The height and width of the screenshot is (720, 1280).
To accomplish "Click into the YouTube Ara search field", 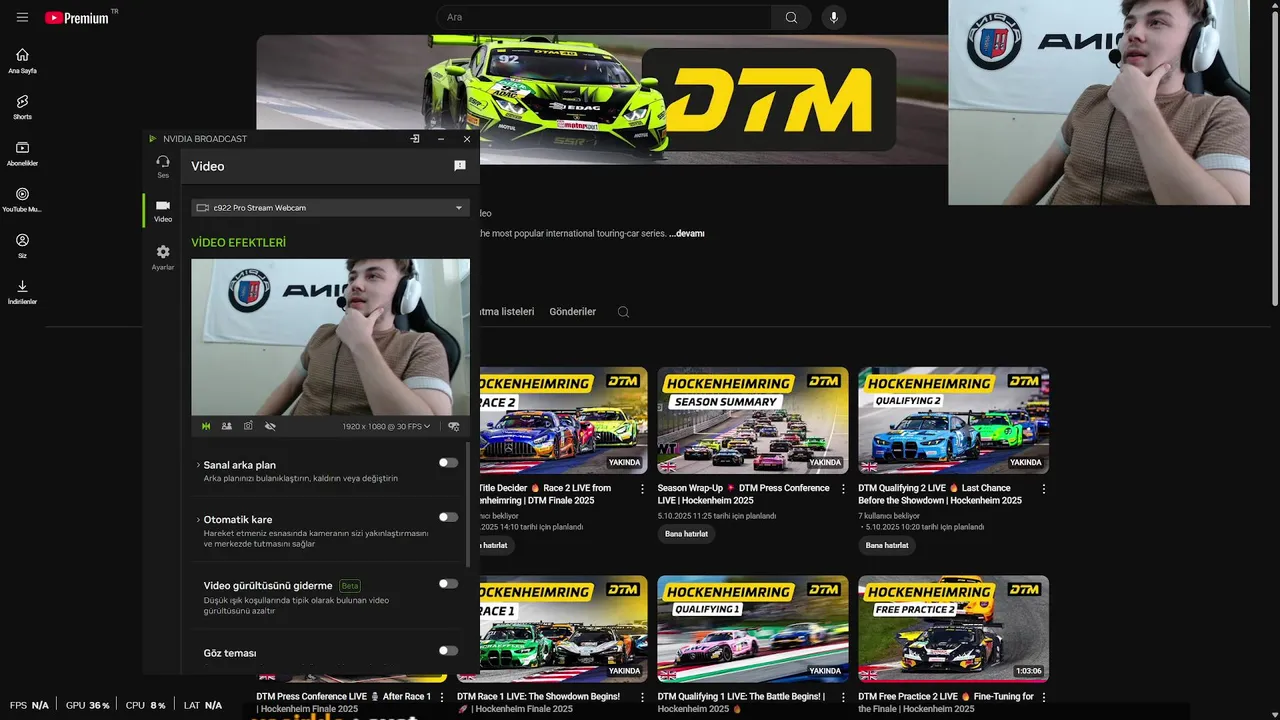I will 604,17.
